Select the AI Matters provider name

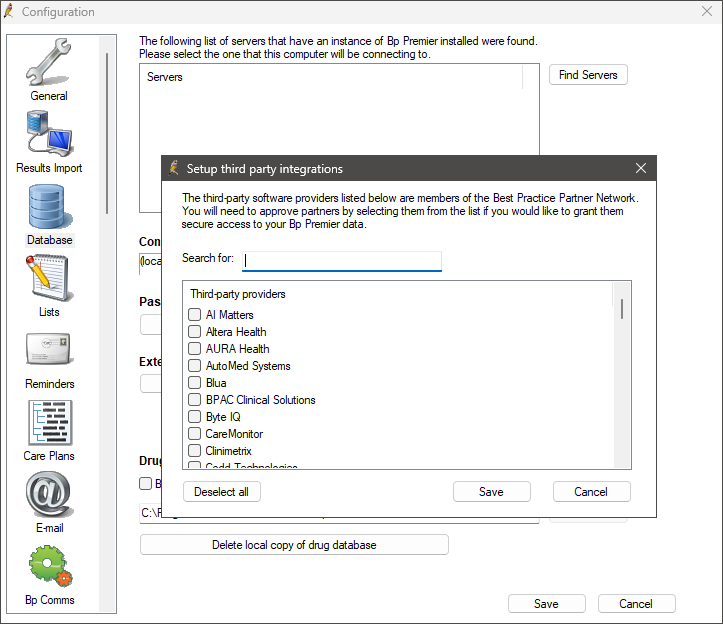pyautogui.click(x=230, y=315)
